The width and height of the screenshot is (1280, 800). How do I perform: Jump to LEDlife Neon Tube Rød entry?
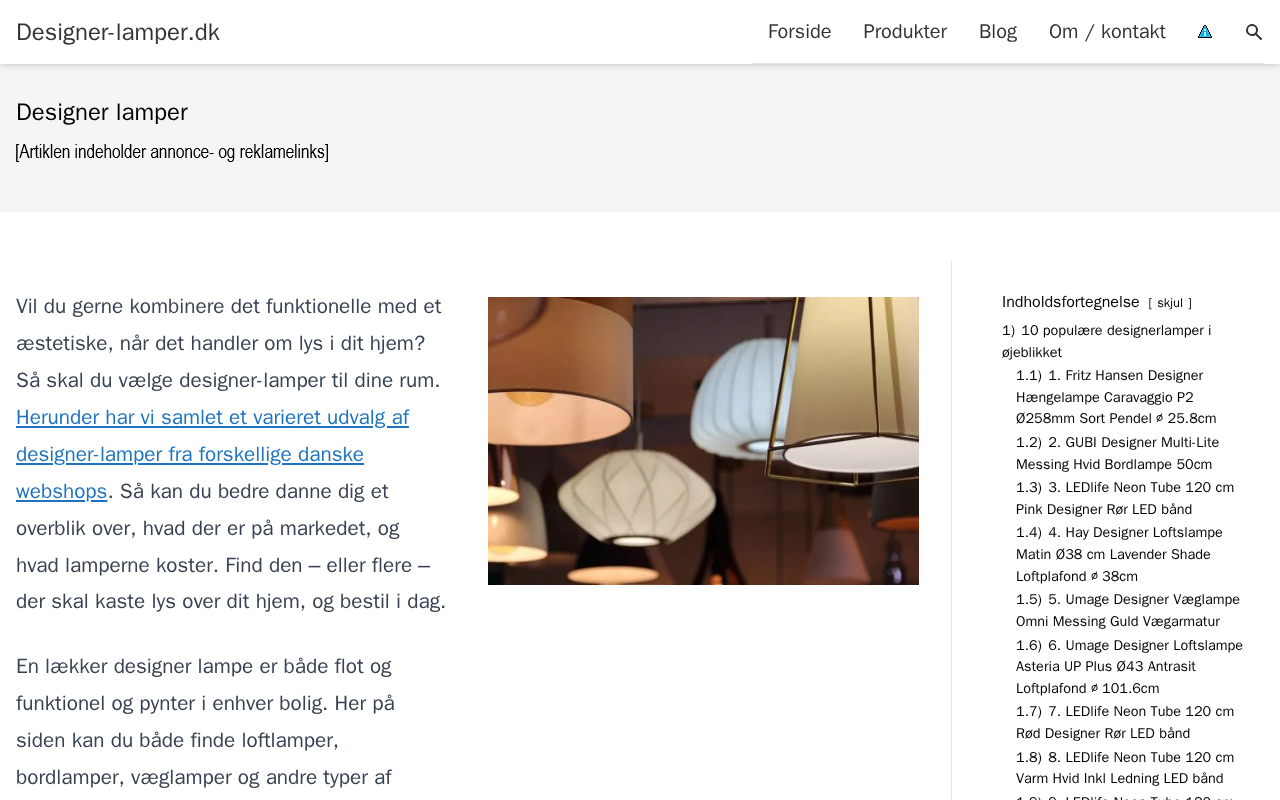[x=1125, y=722]
